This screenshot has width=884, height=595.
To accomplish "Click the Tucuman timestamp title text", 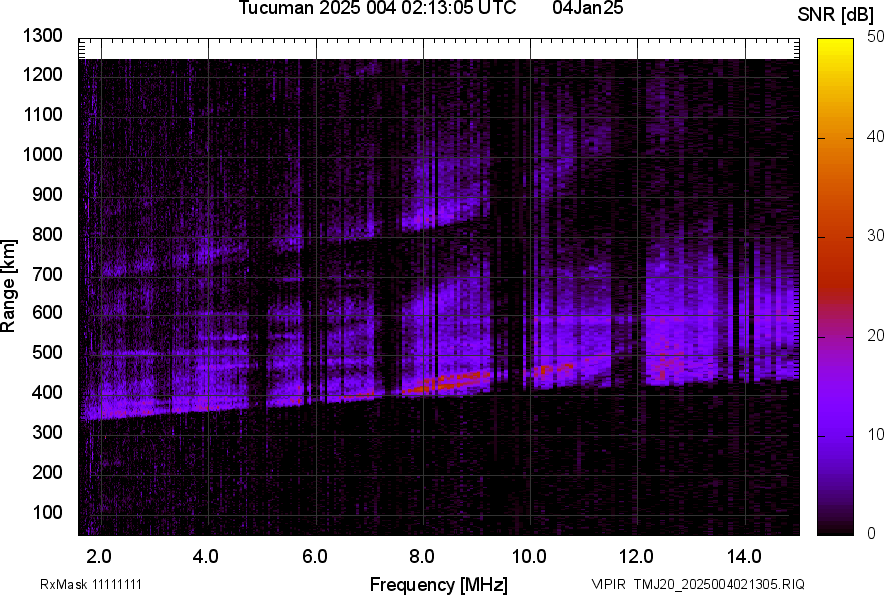I will coord(377,9).
